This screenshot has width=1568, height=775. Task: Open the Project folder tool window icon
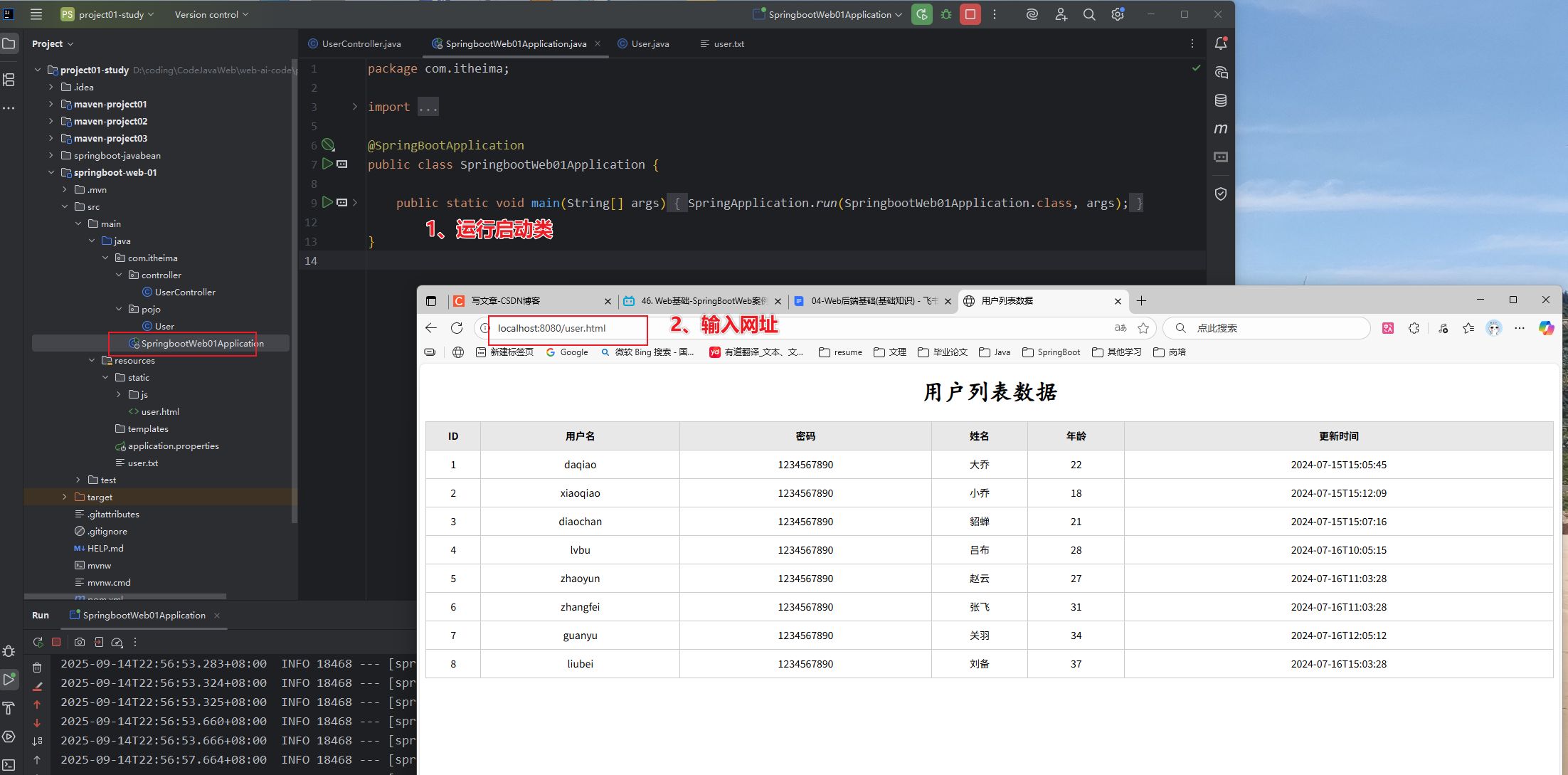point(9,43)
